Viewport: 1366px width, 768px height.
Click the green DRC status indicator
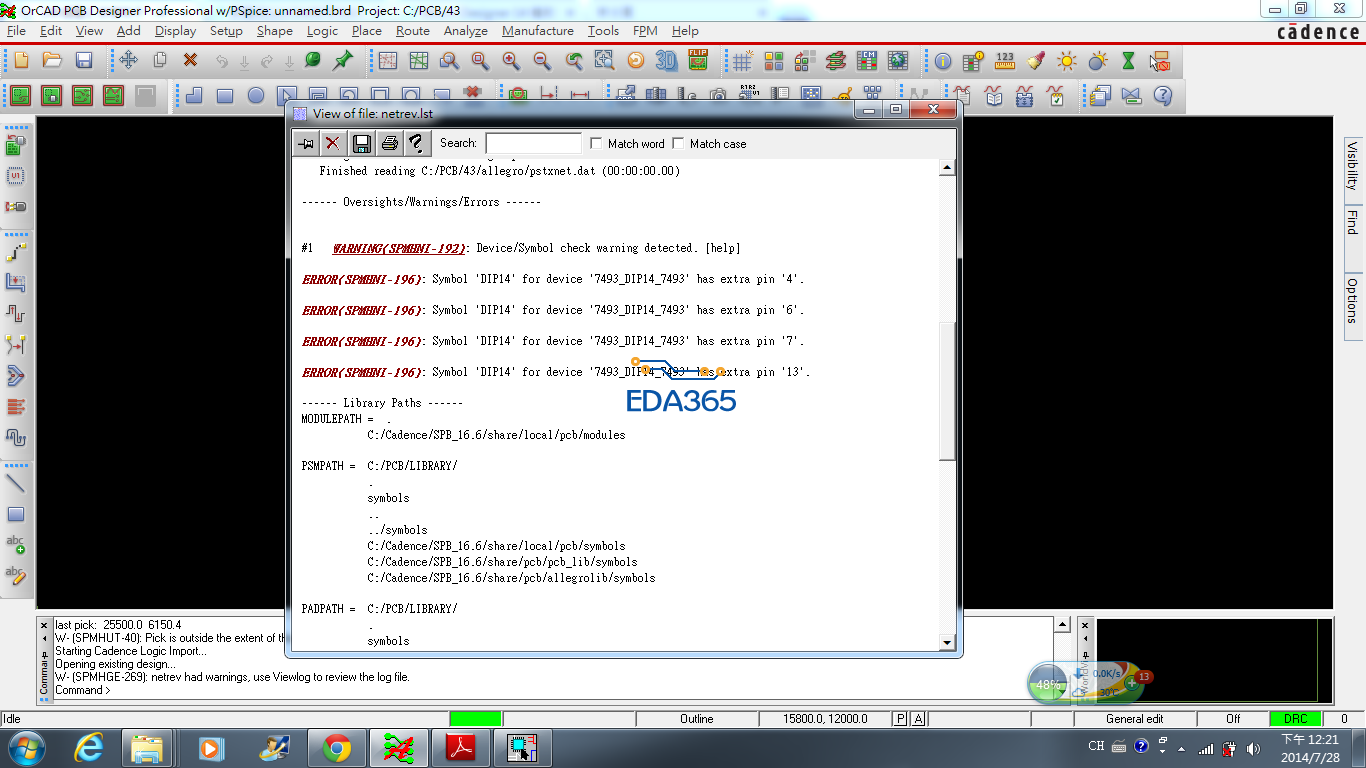point(1295,719)
